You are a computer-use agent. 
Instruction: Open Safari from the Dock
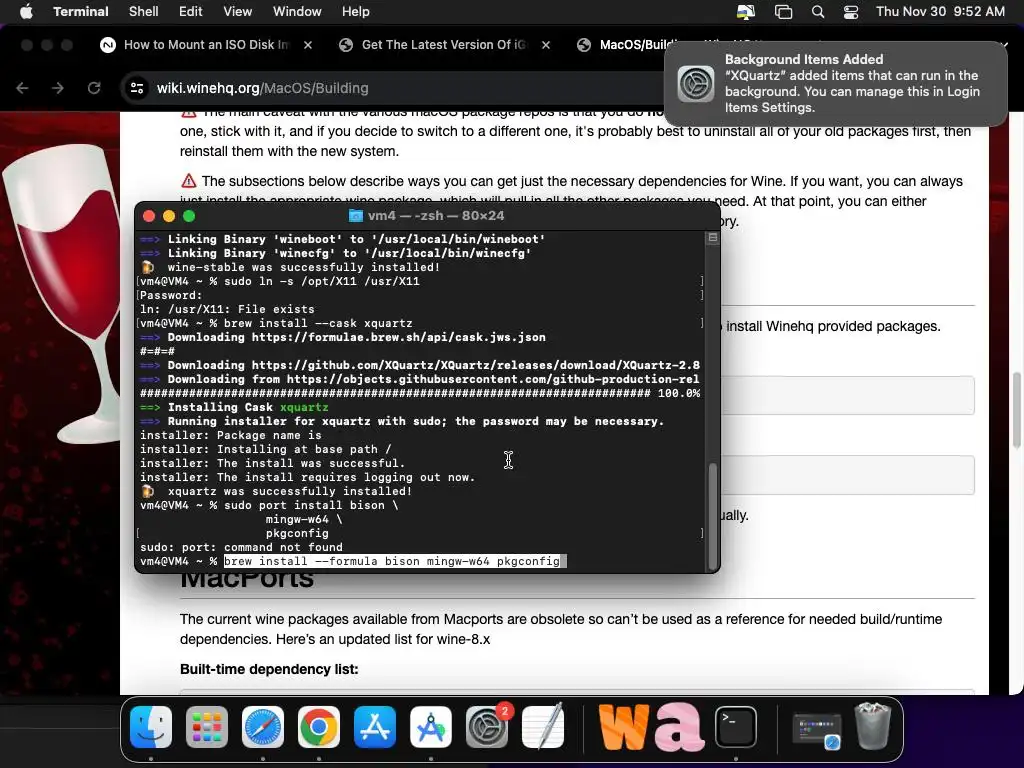(263, 727)
